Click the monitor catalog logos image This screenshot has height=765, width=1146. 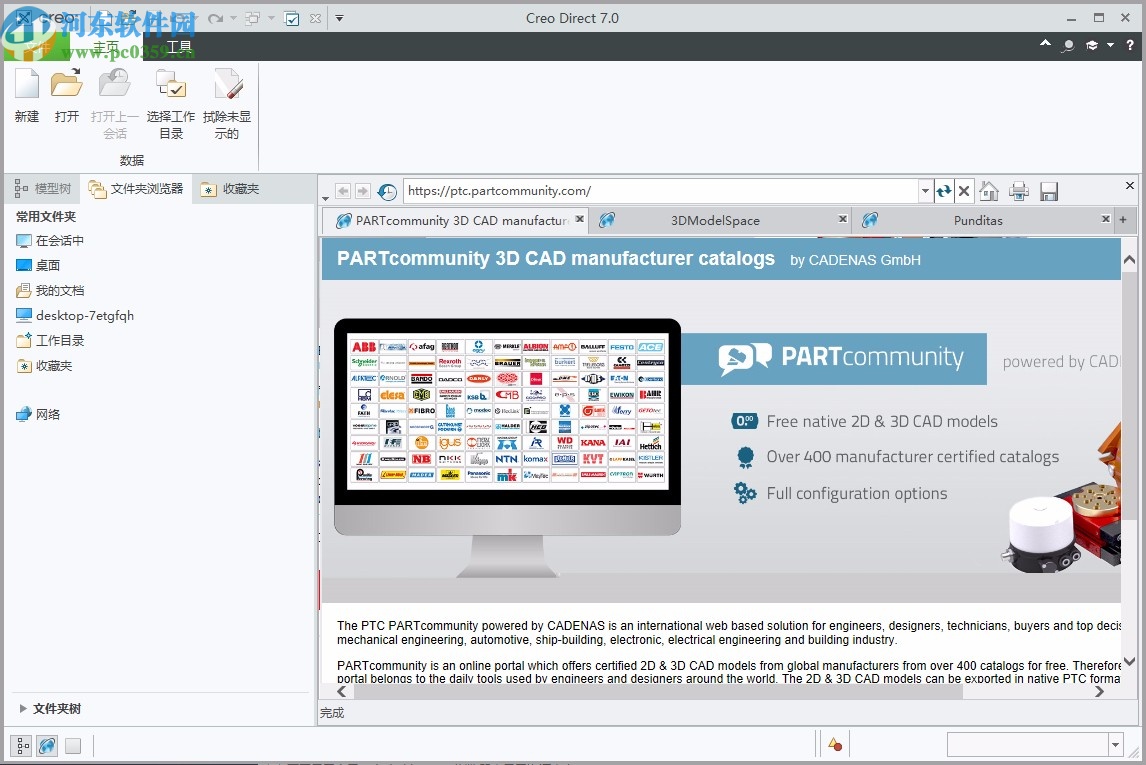507,411
